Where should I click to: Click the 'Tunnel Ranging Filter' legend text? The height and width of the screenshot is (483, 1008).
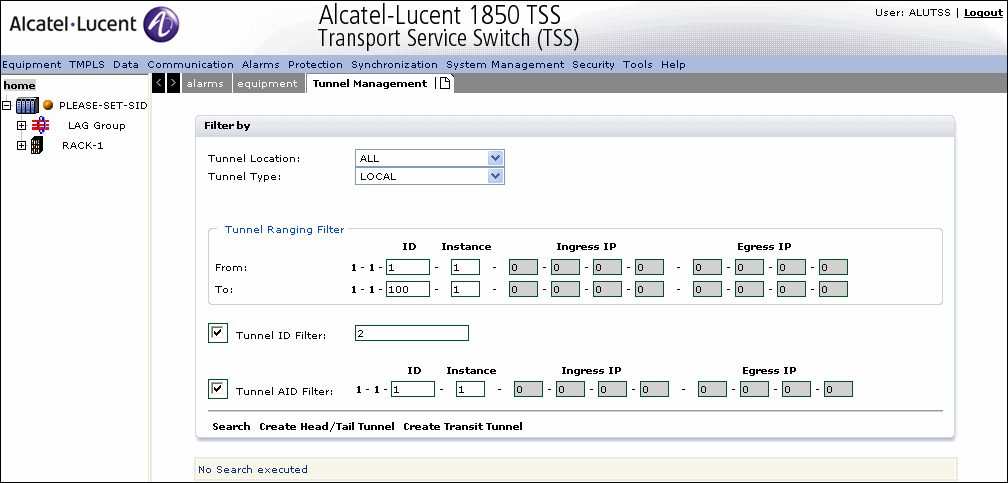coord(284,229)
